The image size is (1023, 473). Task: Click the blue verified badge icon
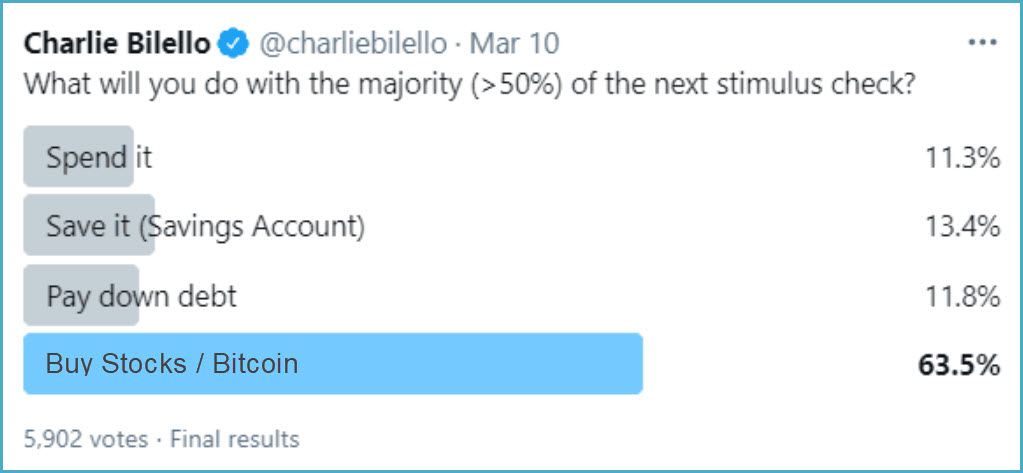coord(234,43)
